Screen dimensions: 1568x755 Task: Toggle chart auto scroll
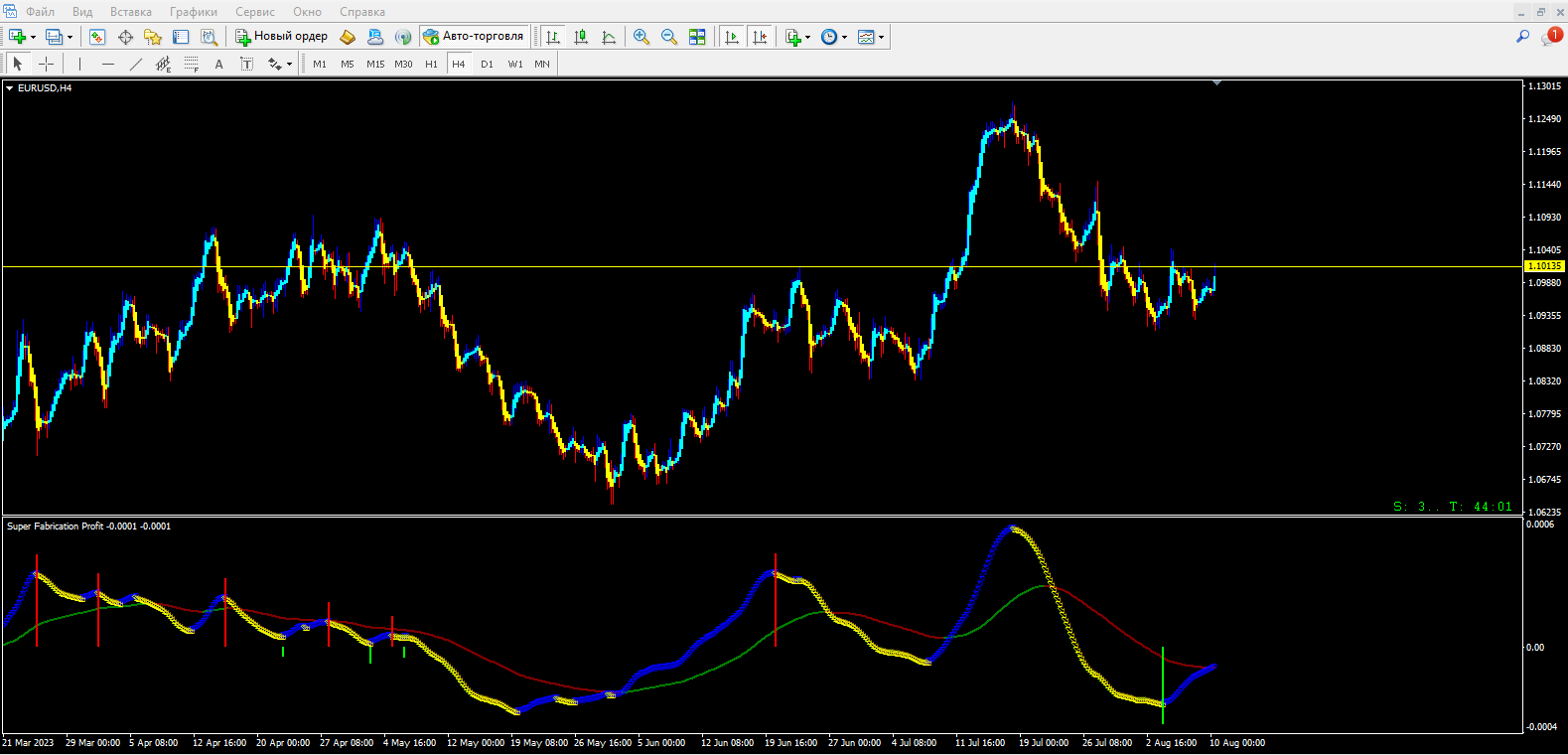732,37
